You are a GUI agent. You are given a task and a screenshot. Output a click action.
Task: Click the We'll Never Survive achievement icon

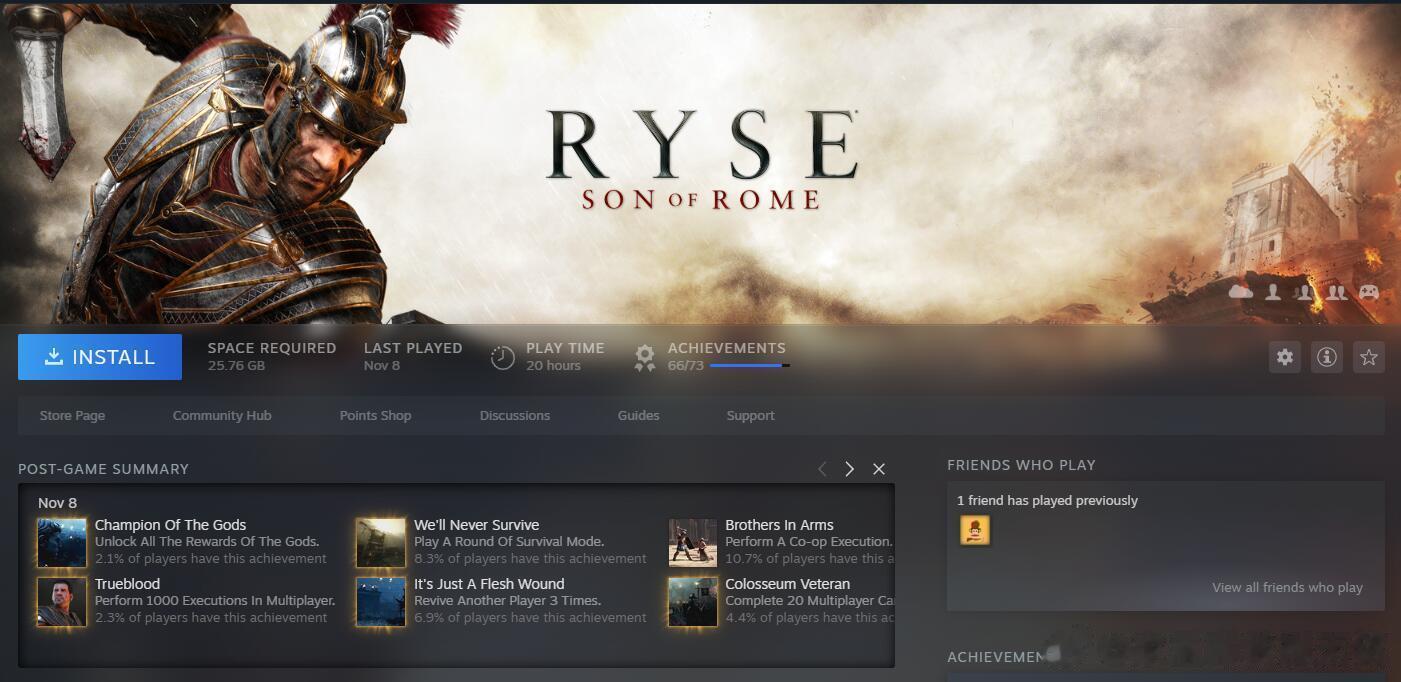click(x=381, y=543)
